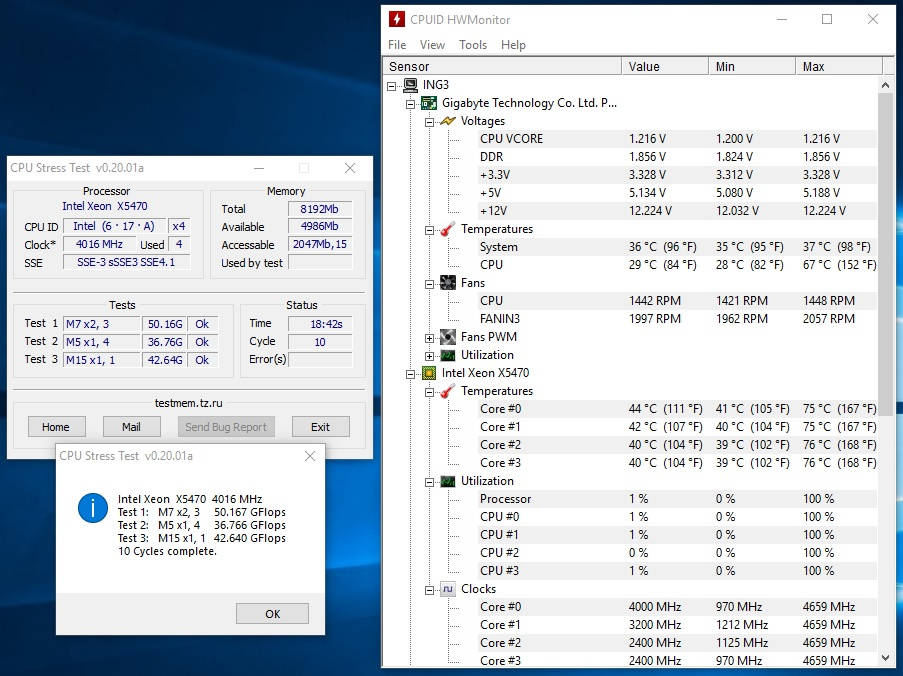Click the Intel Xeon X5470 processor name

coord(105,206)
